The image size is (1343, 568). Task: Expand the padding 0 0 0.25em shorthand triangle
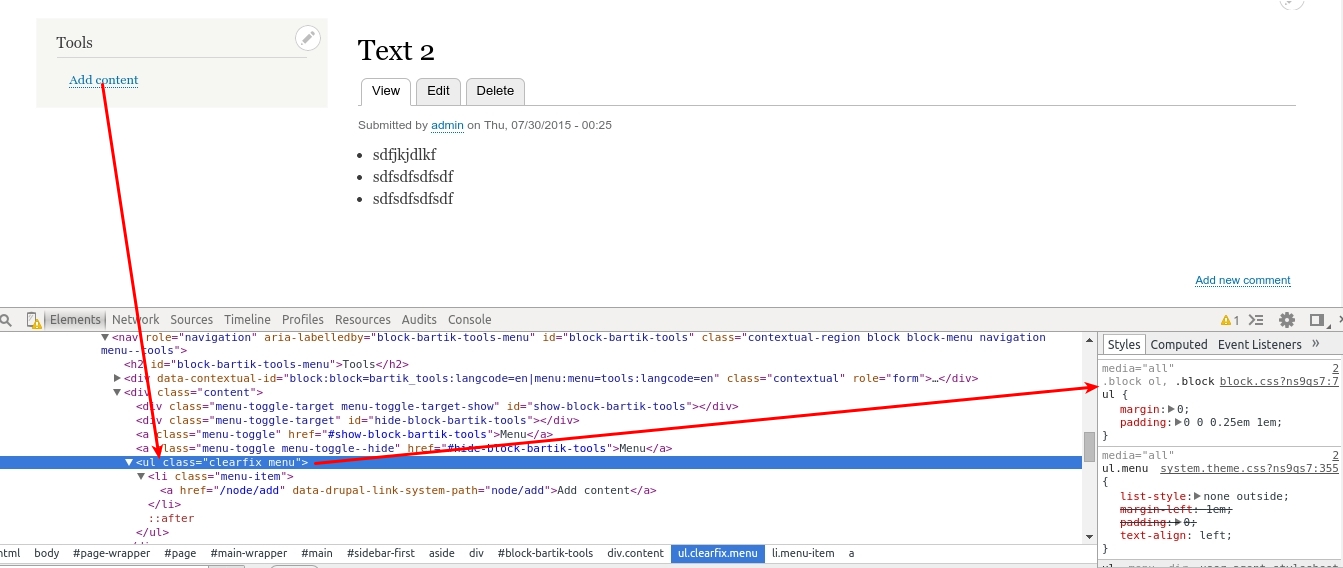coord(1179,423)
